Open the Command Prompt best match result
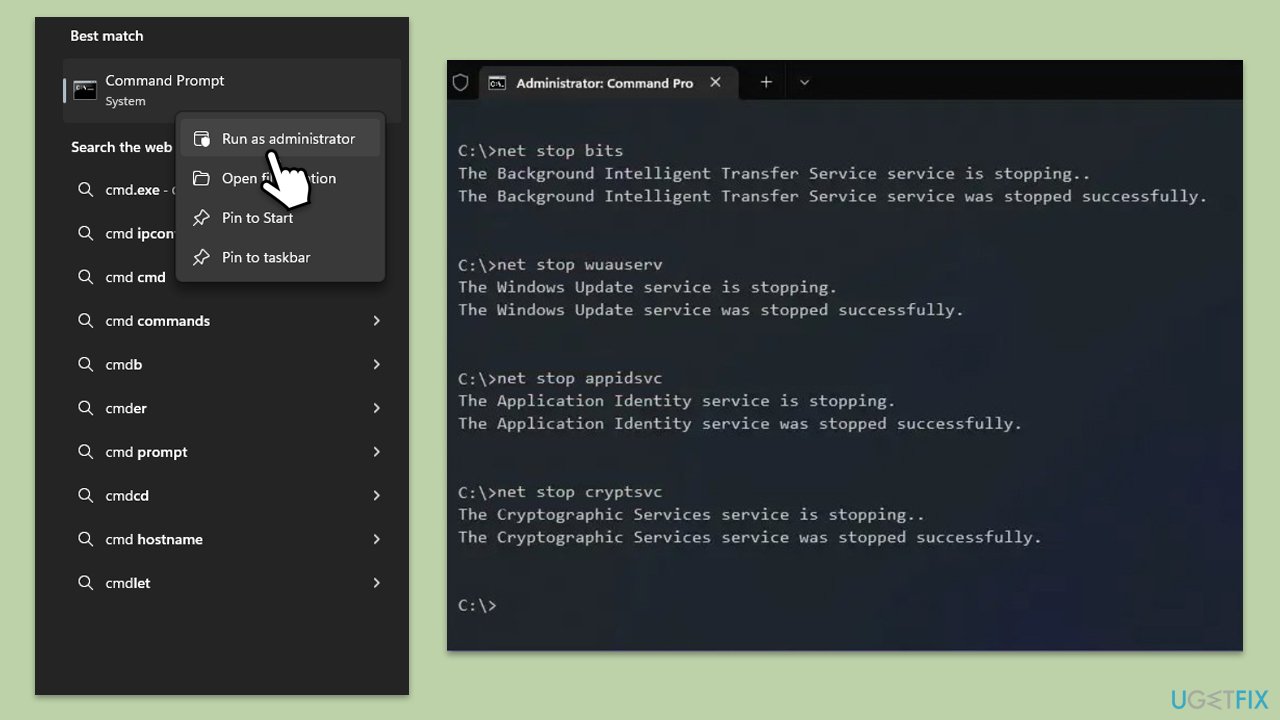Viewport: 1280px width, 720px height. [232, 90]
